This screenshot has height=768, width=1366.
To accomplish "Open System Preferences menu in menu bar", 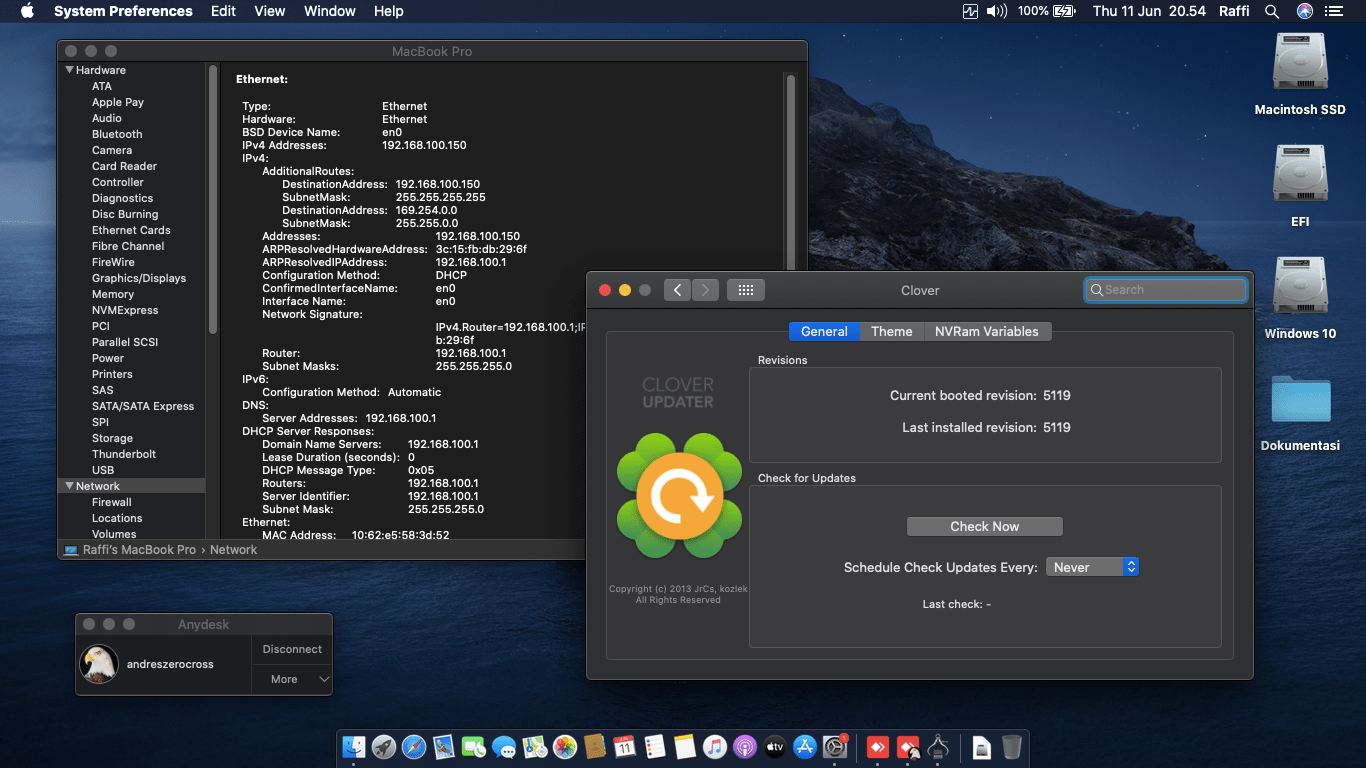I will [123, 11].
